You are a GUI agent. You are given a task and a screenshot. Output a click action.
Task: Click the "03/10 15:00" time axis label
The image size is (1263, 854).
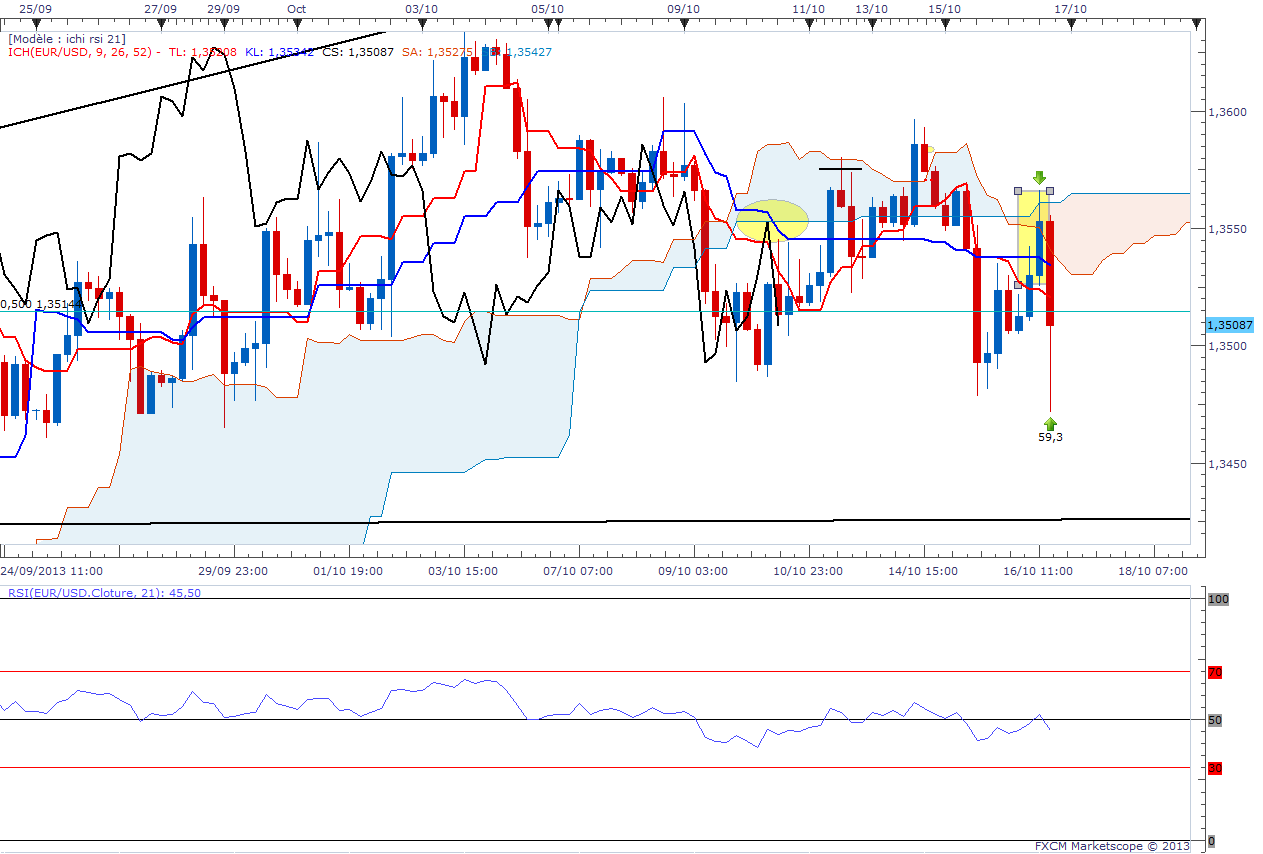pos(463,571)
